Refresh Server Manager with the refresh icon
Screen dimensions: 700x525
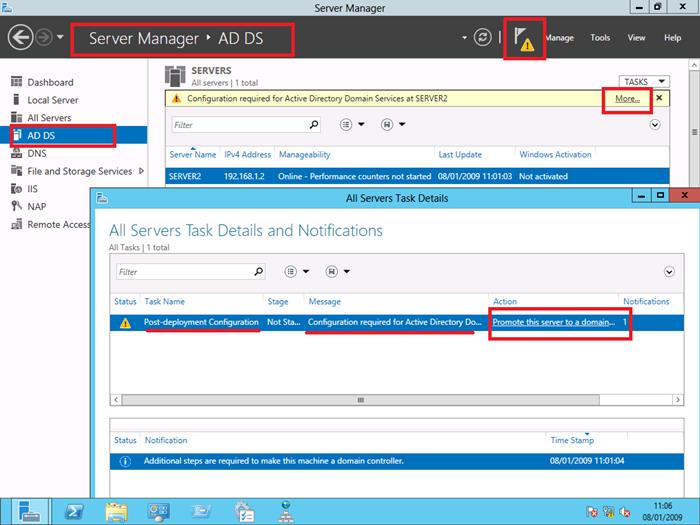click(x=483, y=37)
